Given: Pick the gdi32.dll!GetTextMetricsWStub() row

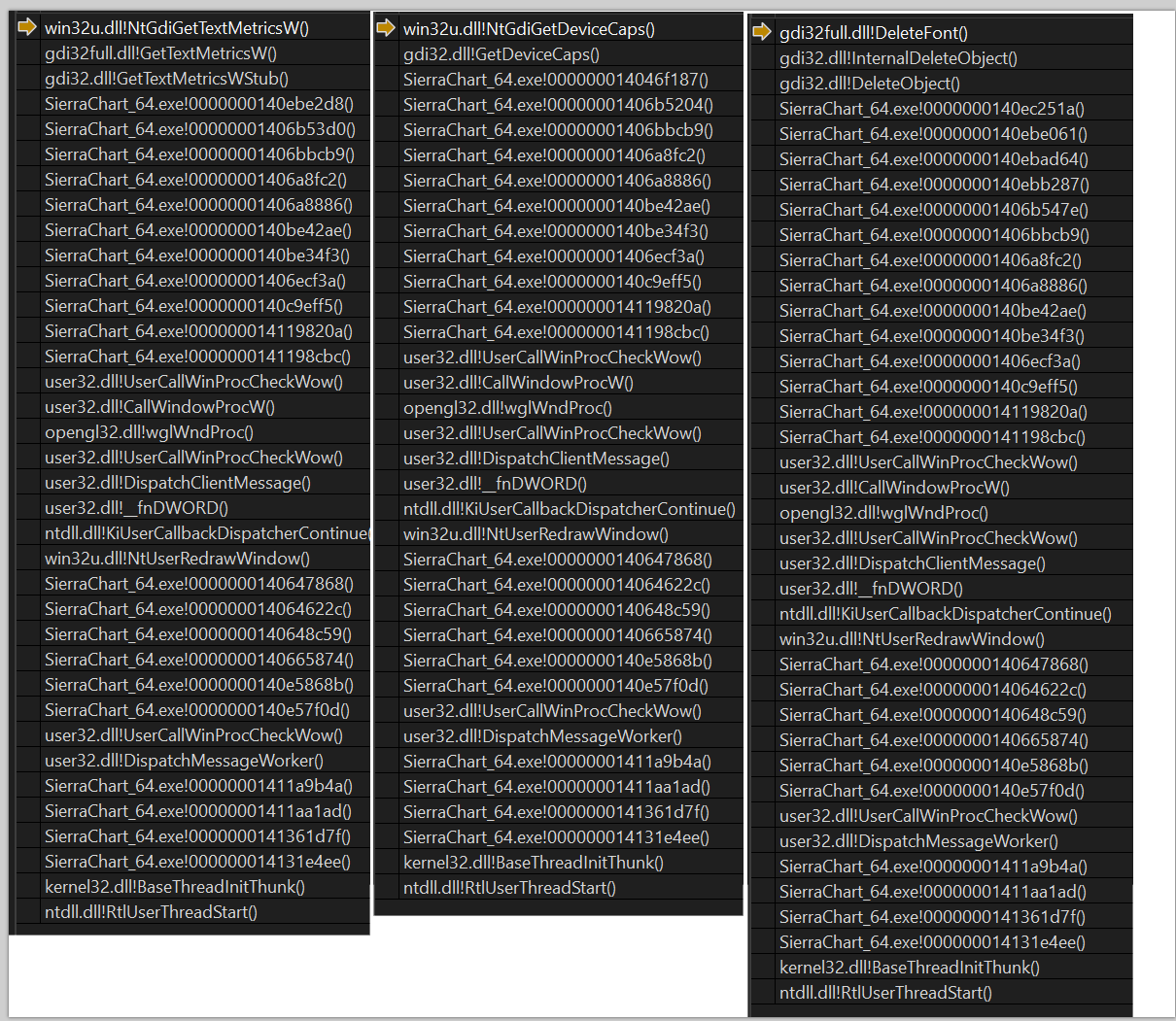Looking at the screenshot, I should click(x=166, y=79).
